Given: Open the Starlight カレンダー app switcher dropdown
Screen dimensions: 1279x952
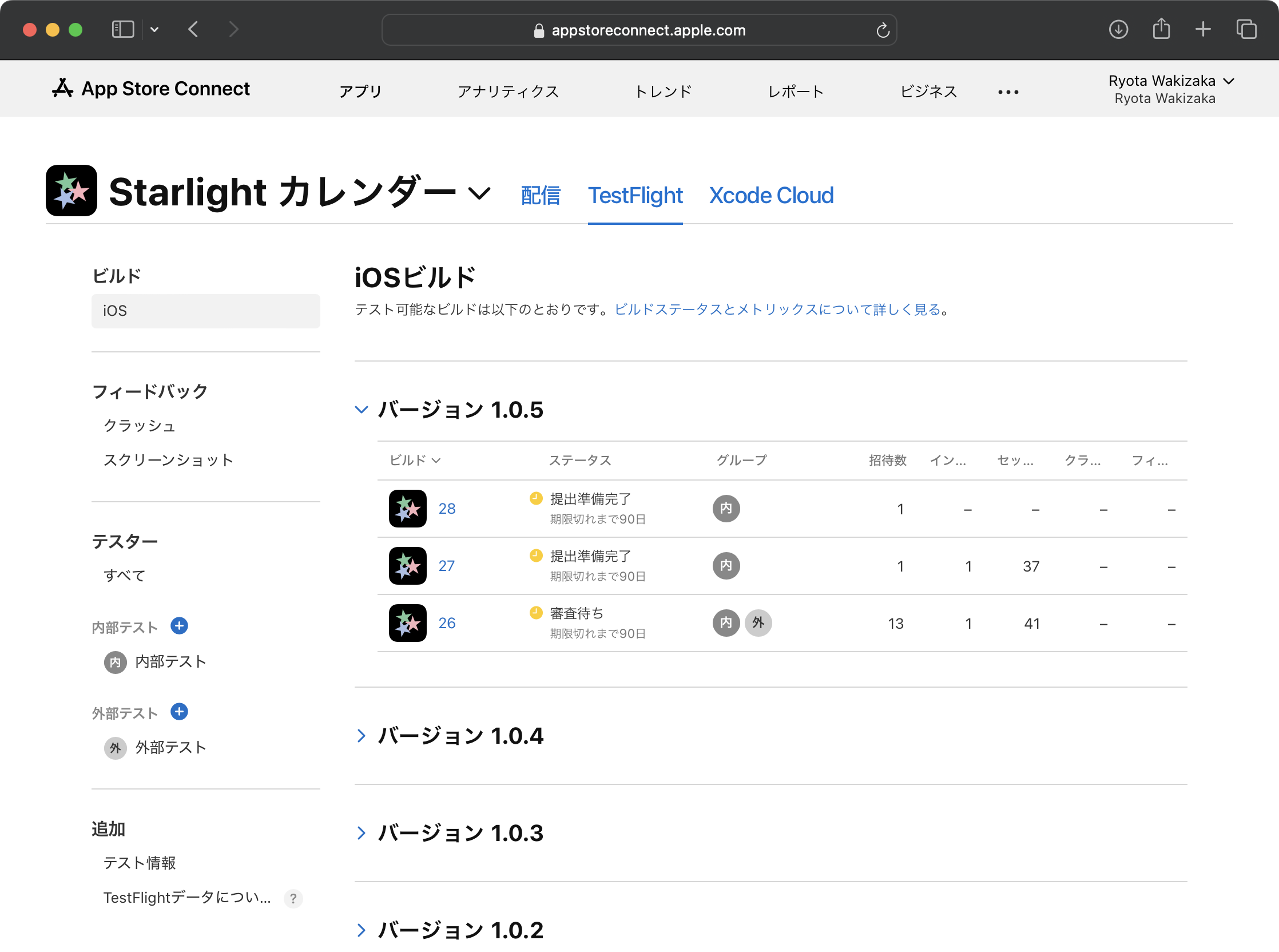Looking at the screenshot, I should coord(479,192).
